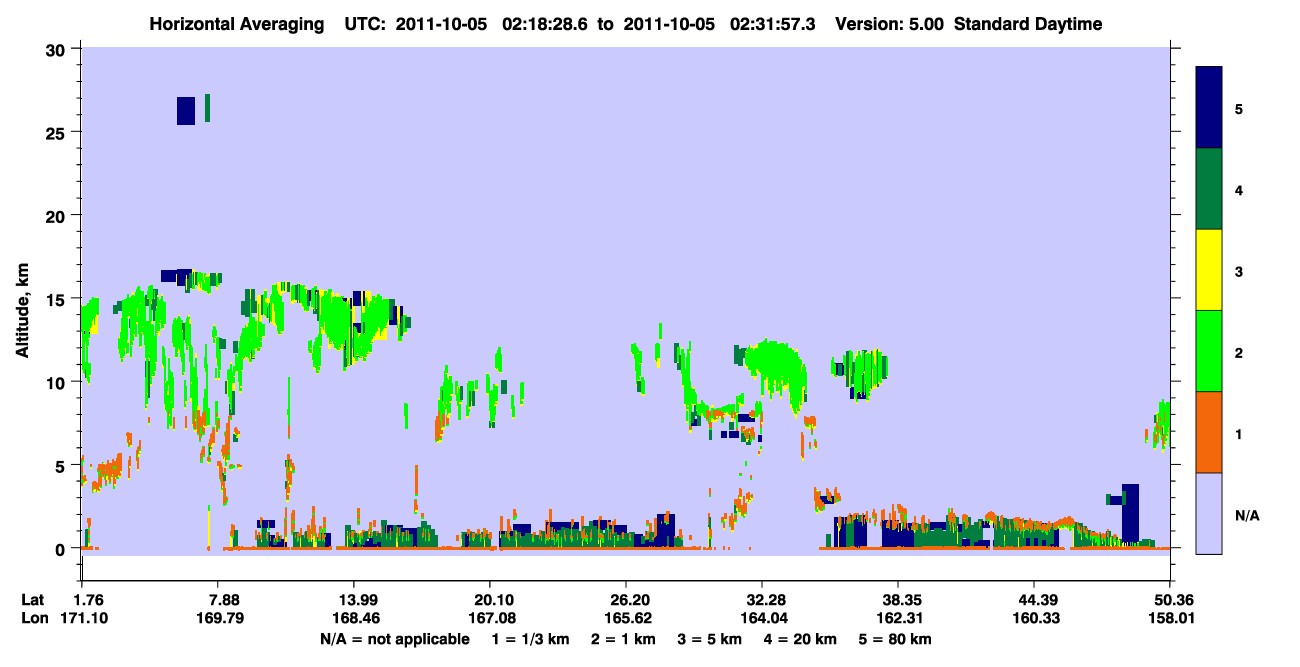Click the 'Lat' row label

32,600
